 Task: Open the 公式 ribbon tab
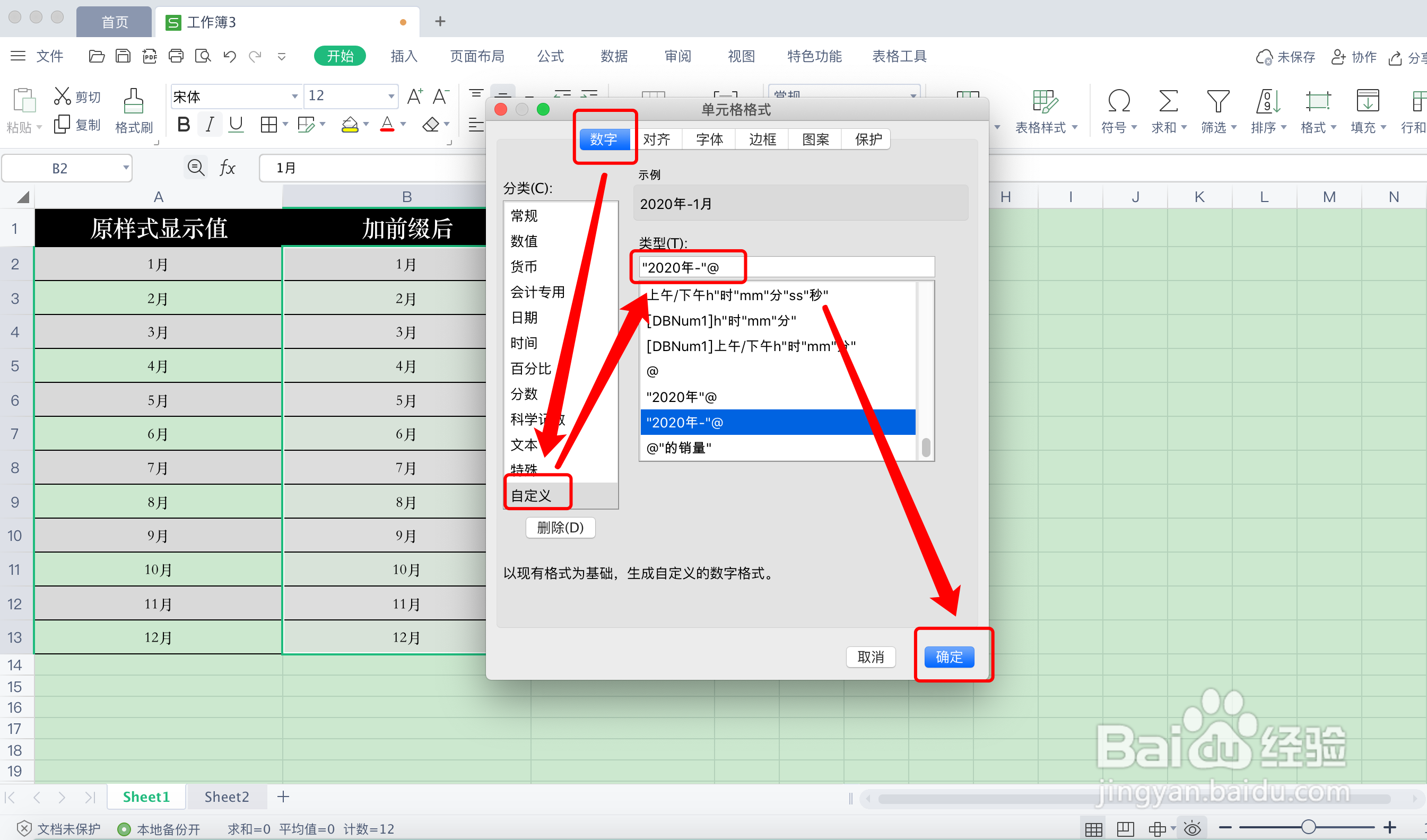[551, 56]
